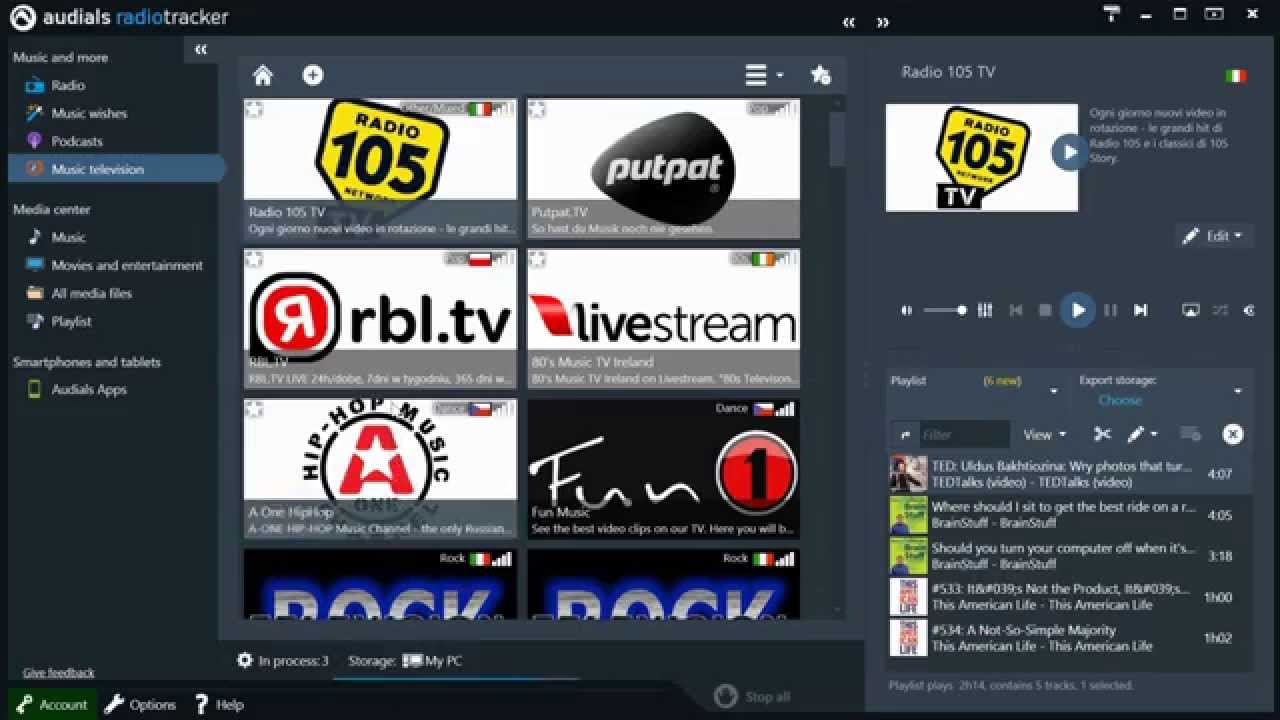Pause playback in player controls
1280x720 pixels.
(1110, 310)
